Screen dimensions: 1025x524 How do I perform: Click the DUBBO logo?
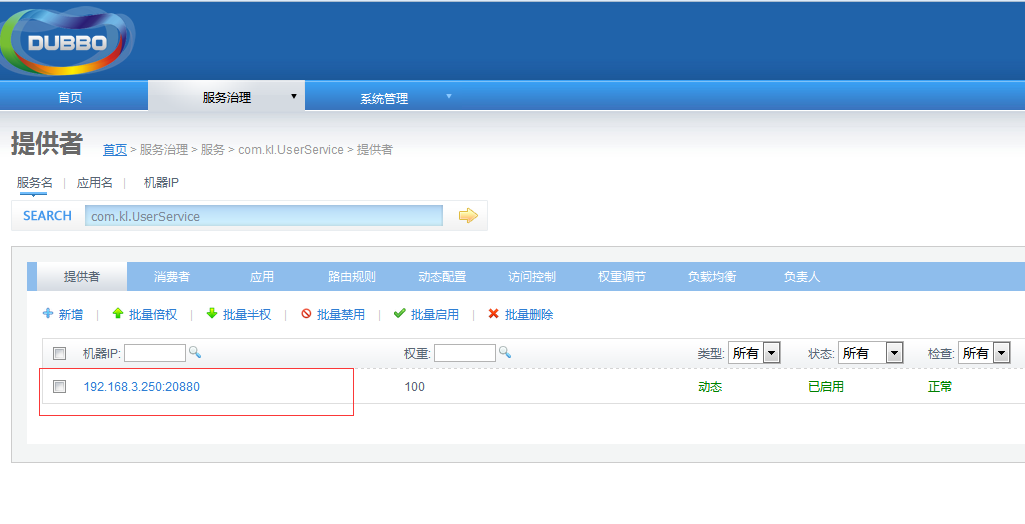pos(67,42)
